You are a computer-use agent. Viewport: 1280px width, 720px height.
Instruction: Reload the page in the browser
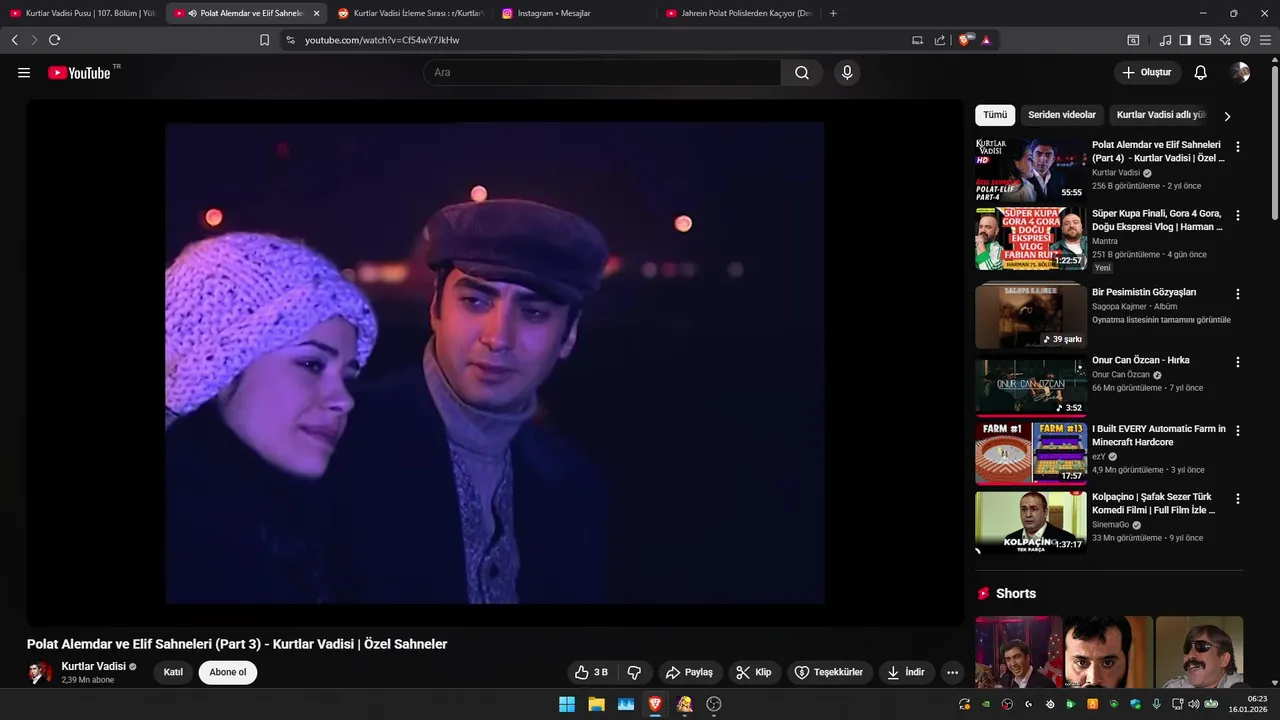click(54, 40)
